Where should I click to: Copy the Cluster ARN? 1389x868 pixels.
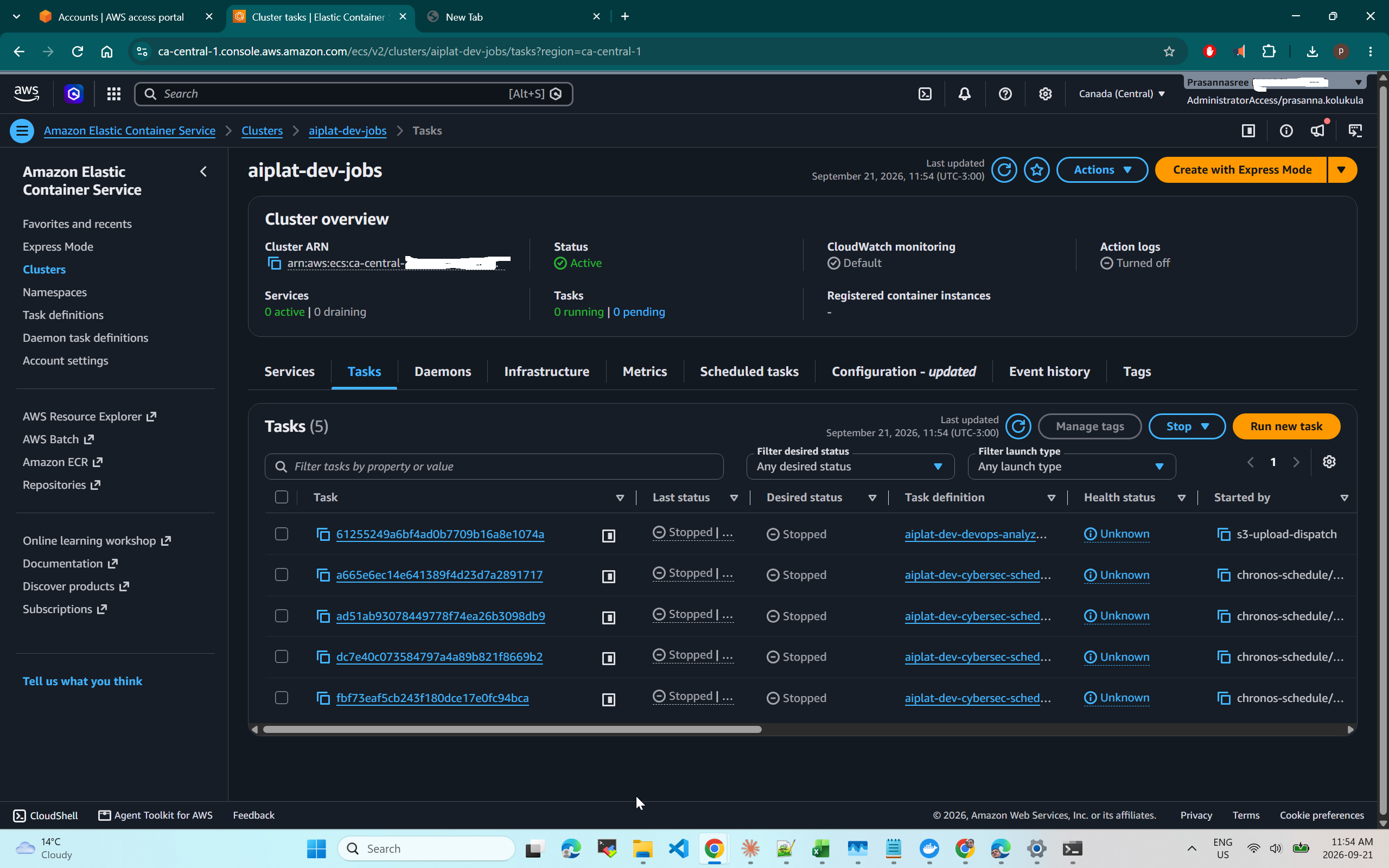pos(275,264)
